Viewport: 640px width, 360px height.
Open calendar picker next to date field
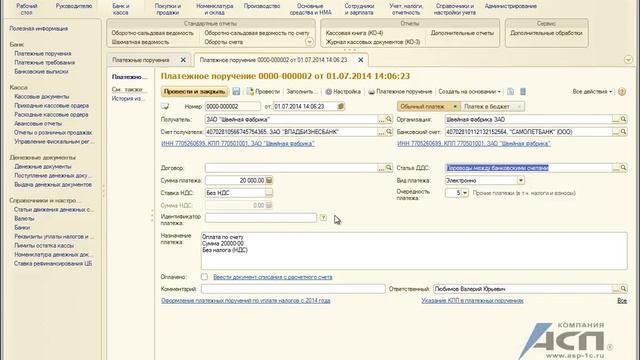coord(341,107)
